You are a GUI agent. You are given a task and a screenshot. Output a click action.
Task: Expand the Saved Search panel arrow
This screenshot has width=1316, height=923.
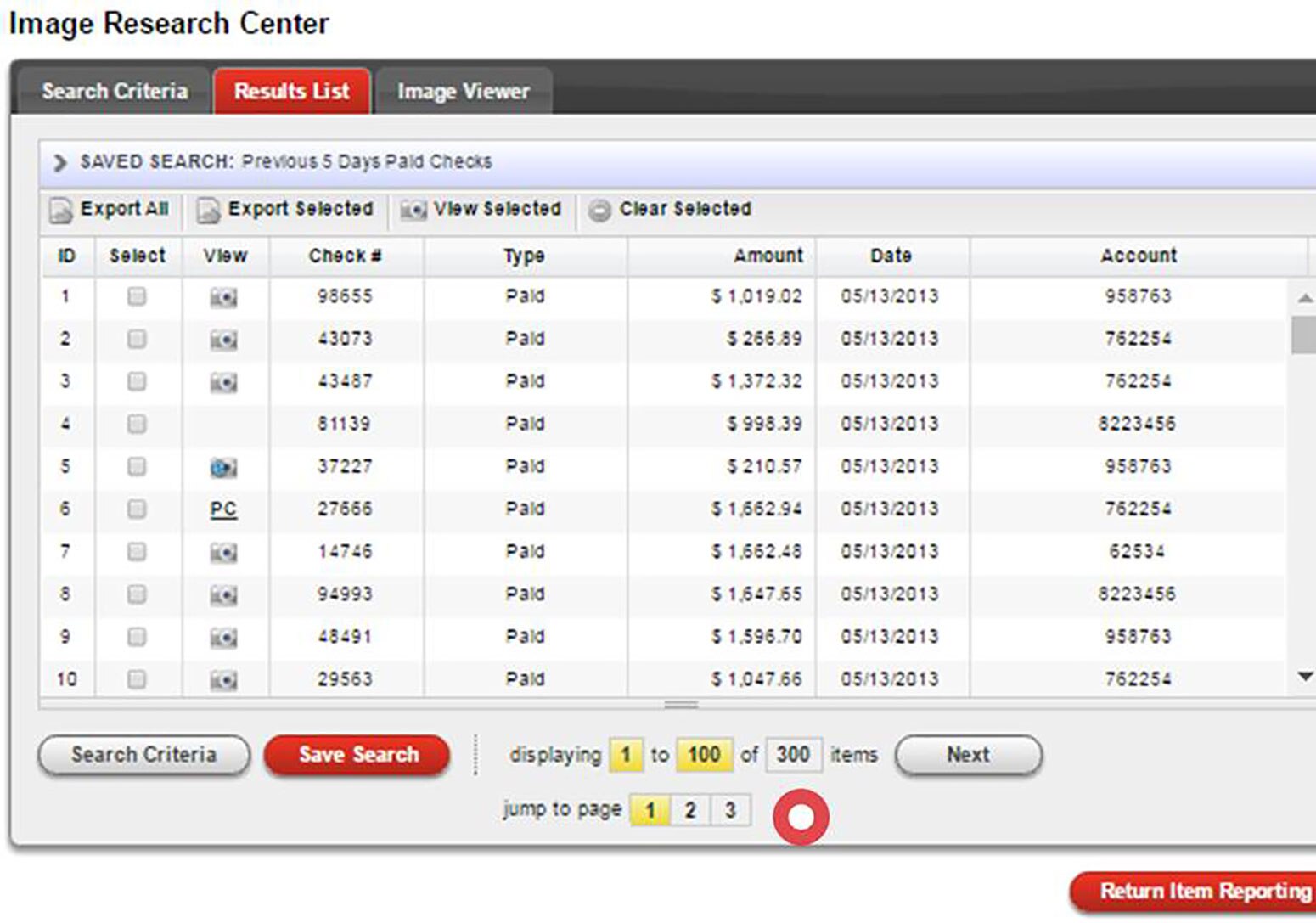click(x=59, y=162)
